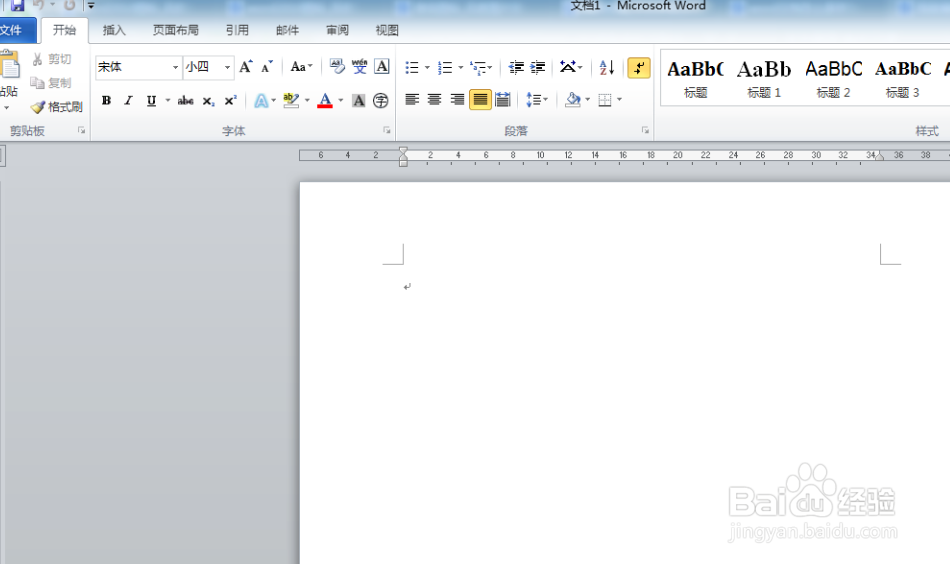Expand numbering style dropdown arrow
The width and height of the screenshot is (950, 564).
point(460,67)
